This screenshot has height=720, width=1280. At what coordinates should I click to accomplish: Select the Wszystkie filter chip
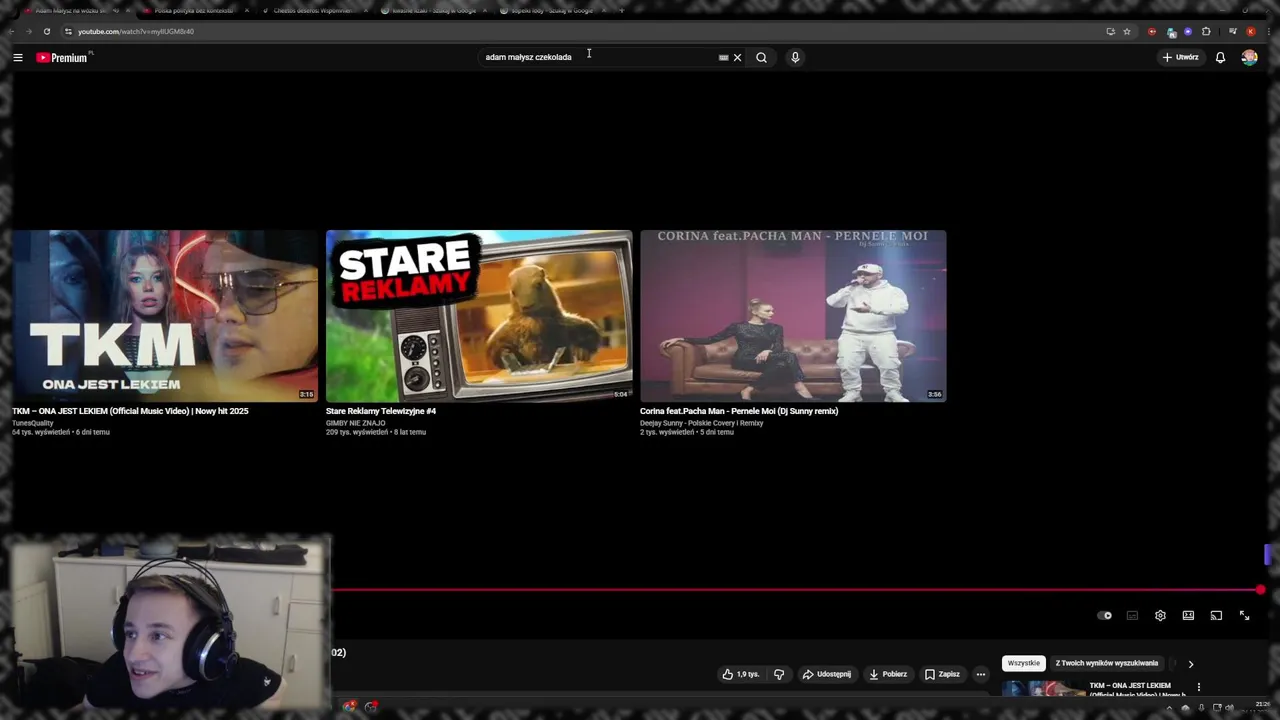(1023, 663)
